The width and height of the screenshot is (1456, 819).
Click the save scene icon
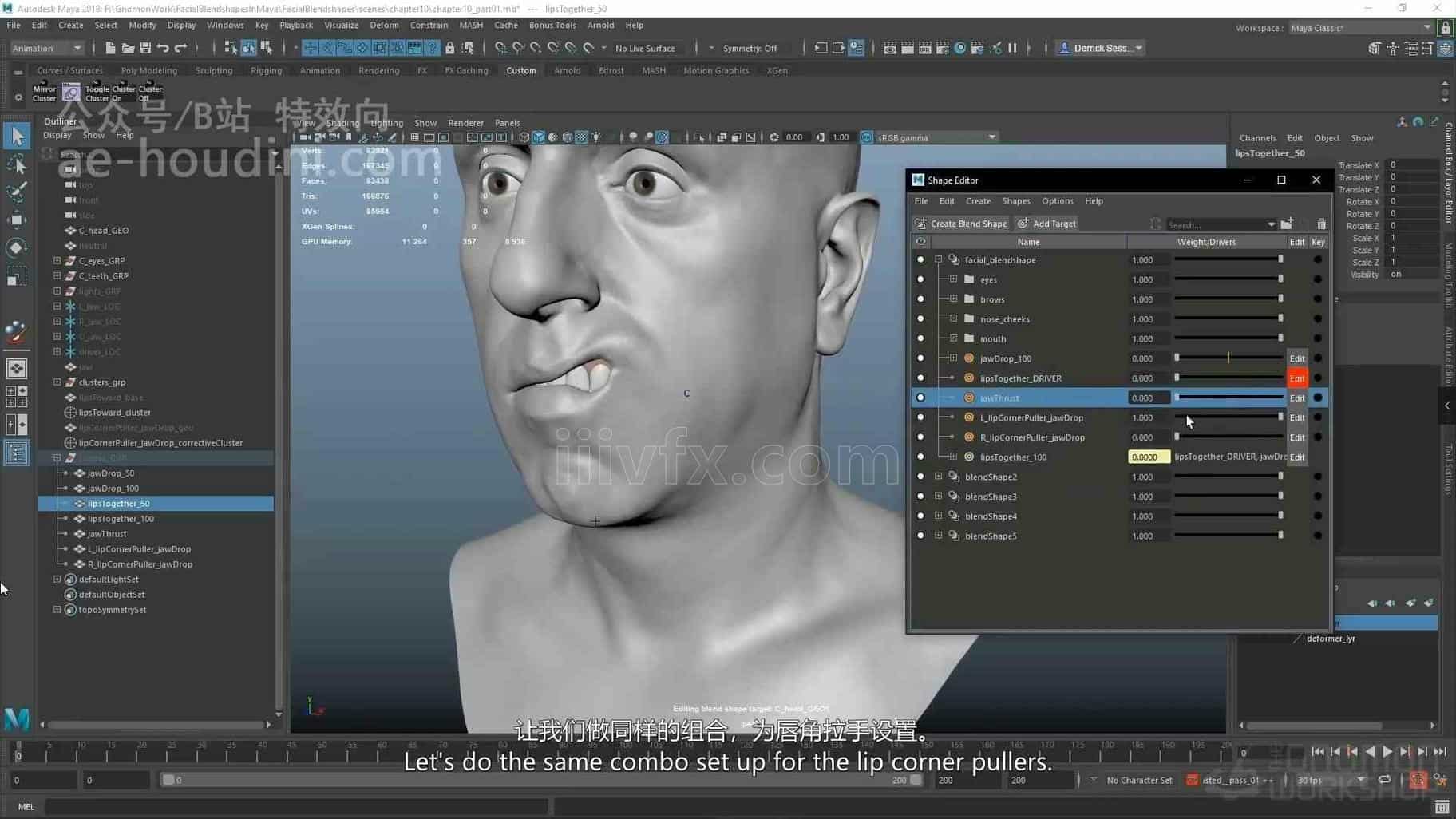pos(145,48)
